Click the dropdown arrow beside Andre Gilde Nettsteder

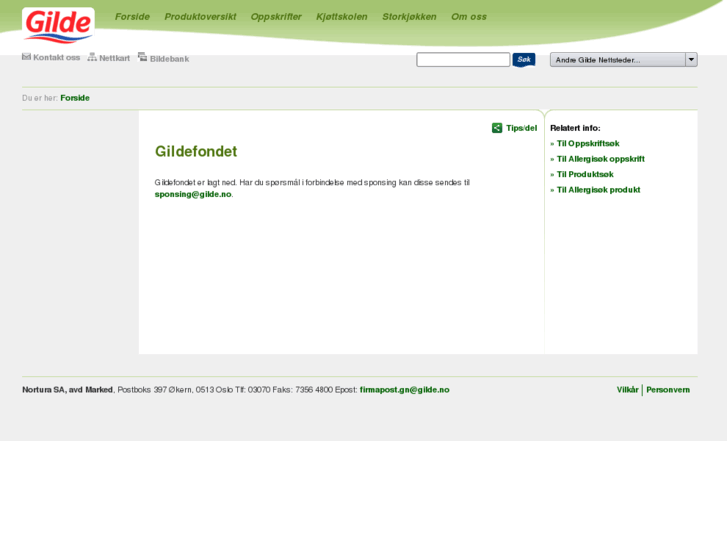point(691,60)
